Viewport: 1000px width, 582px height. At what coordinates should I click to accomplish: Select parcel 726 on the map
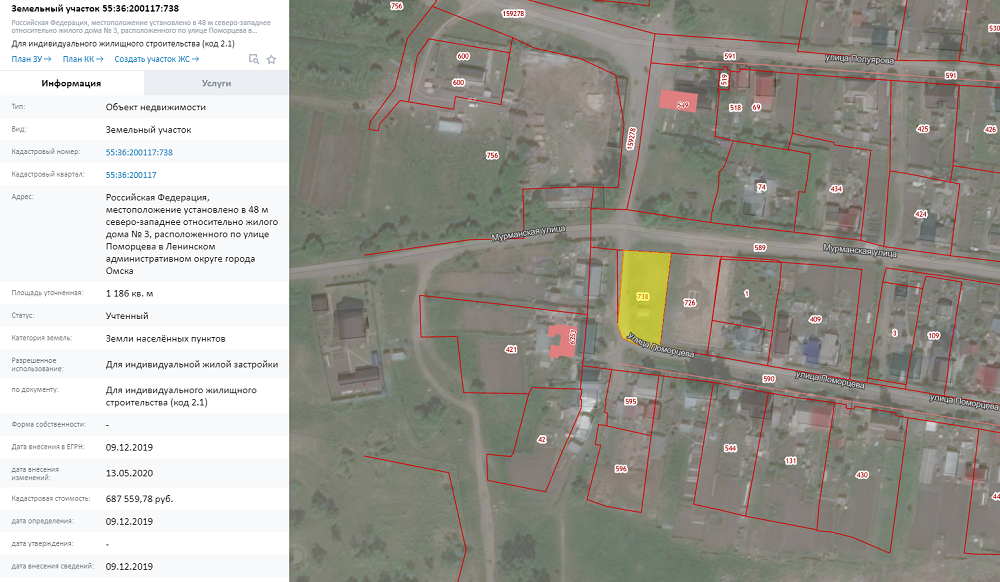(x=689, y=302)
